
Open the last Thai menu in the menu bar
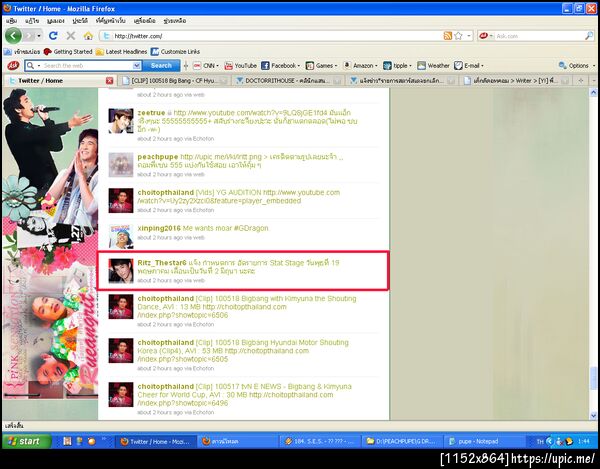tap(175, 21)
